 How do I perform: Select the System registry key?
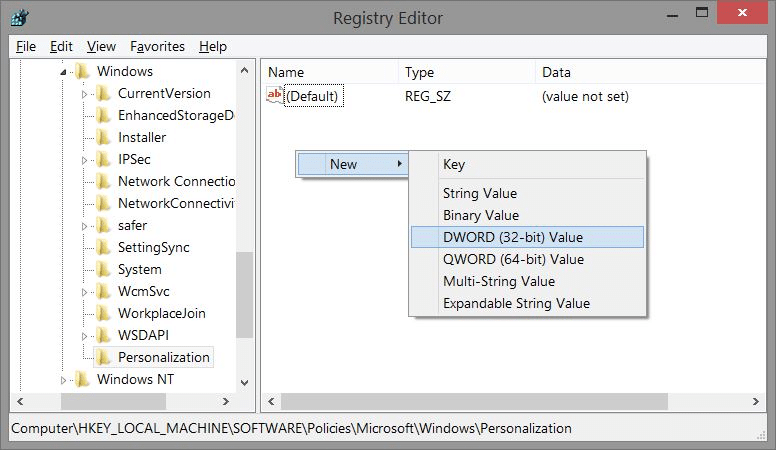(x=139, y=269)
